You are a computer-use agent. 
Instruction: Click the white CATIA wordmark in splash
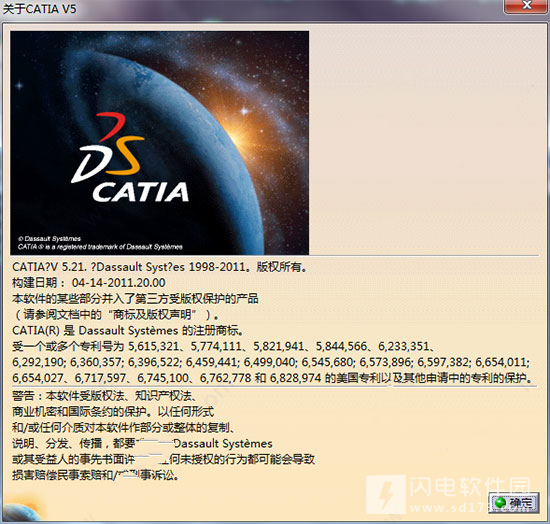[141, 192]
